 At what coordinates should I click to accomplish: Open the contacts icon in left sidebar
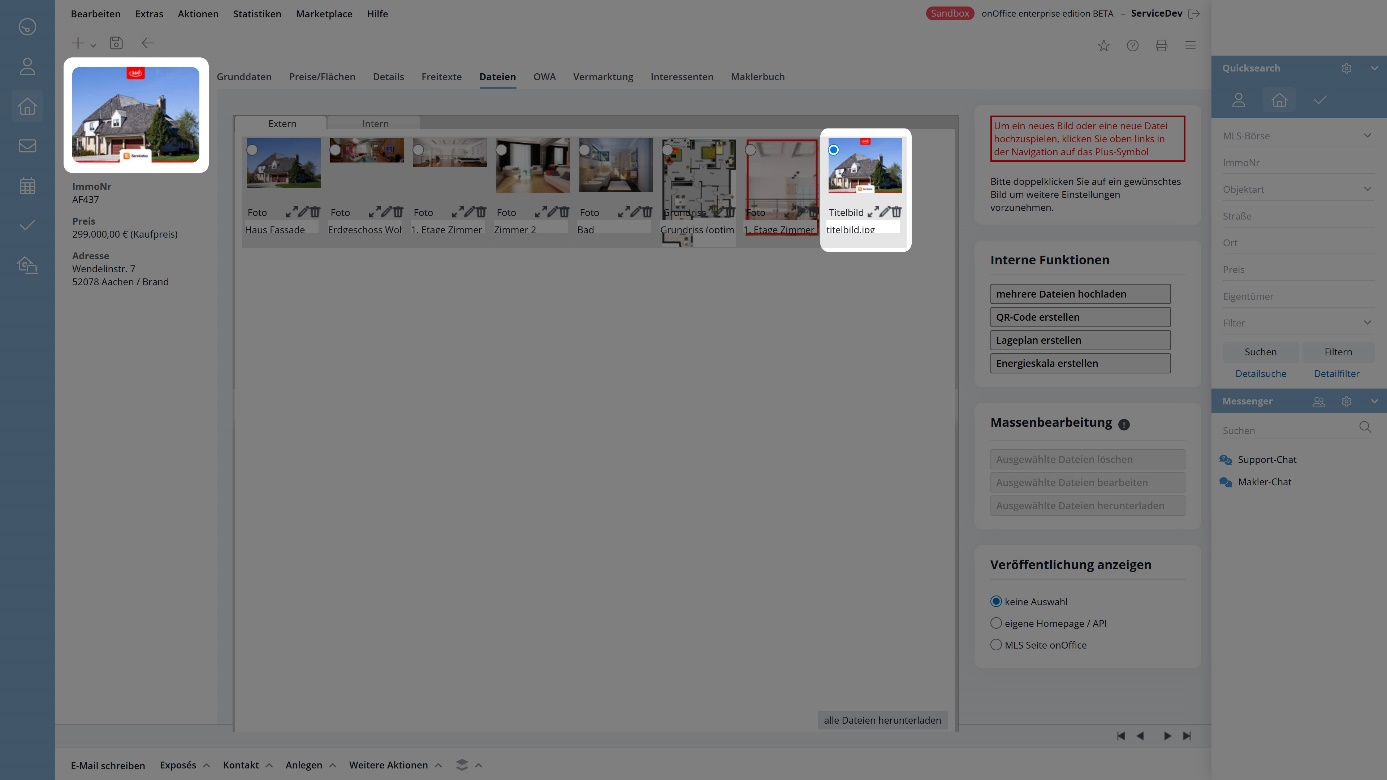tap(27, 67)
